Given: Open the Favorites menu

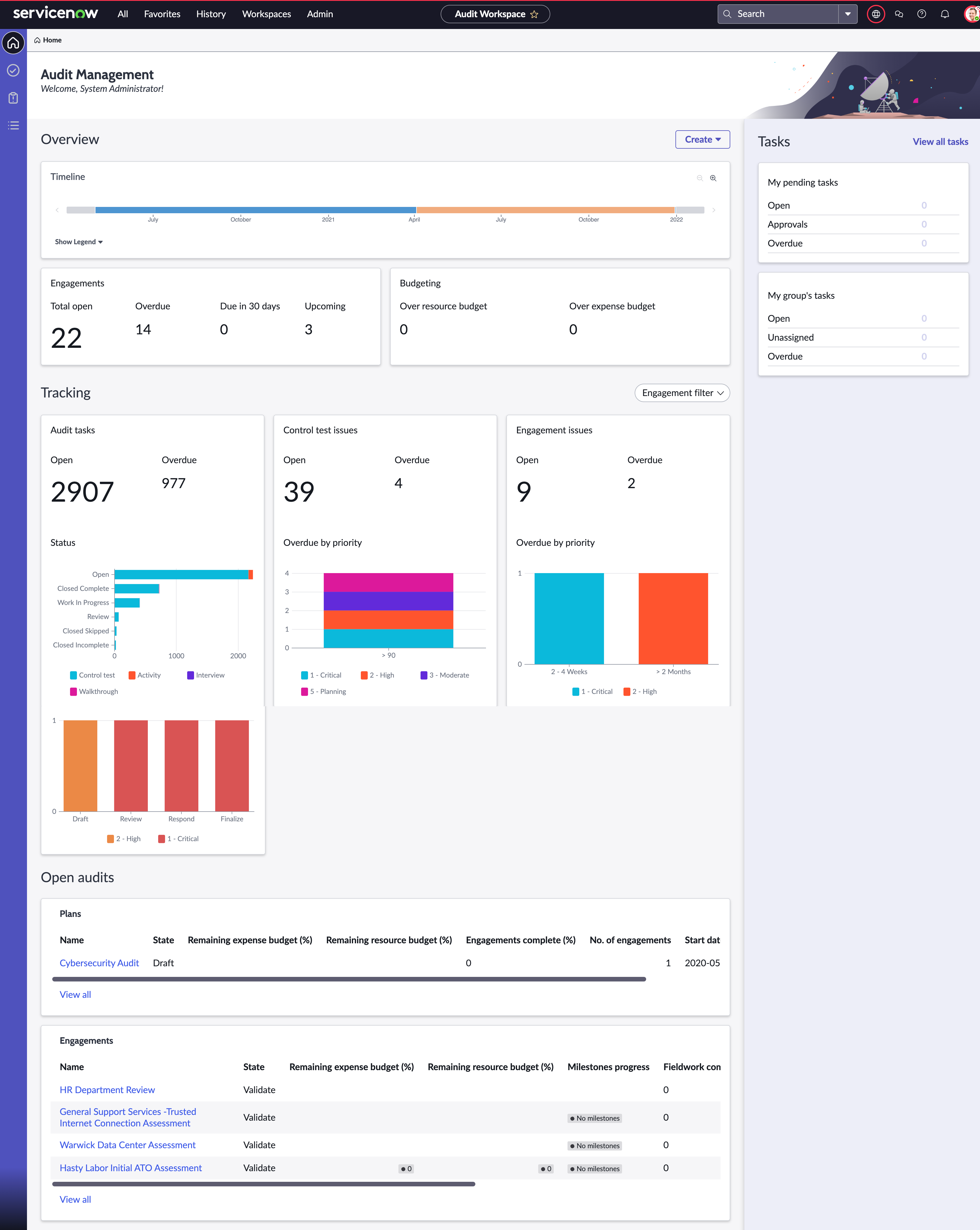Looking at the screenshot, I should 162,14.
